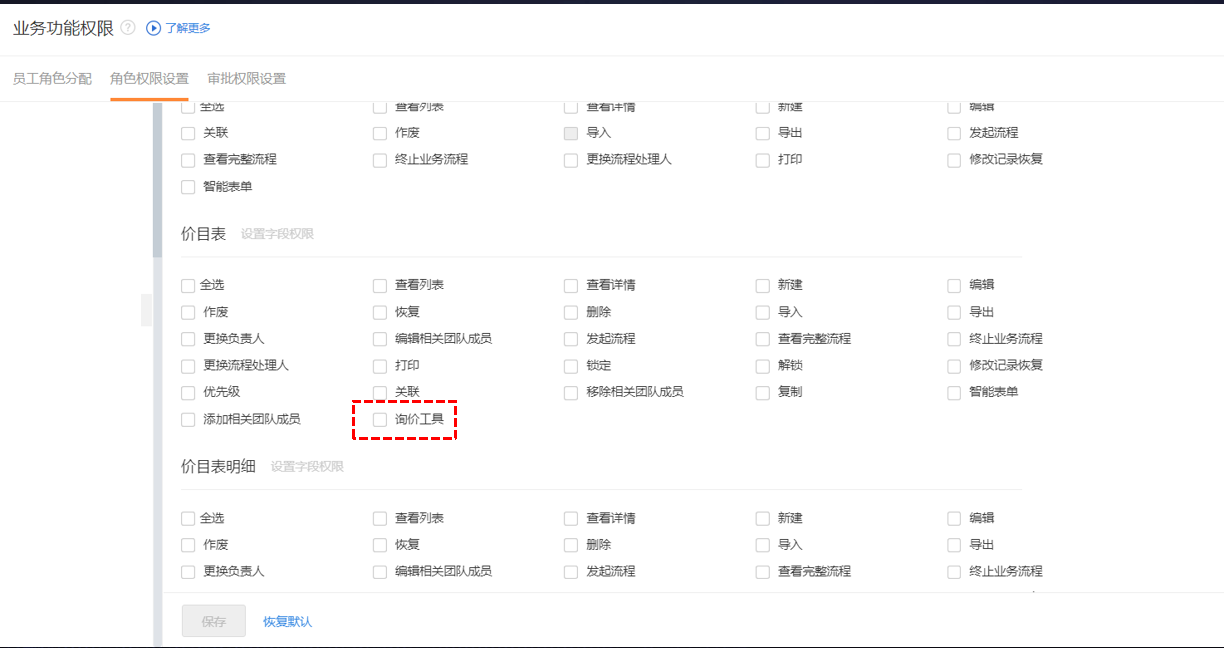
Task: Enable the 复制 permission checkbox
Action: [763, 393]
